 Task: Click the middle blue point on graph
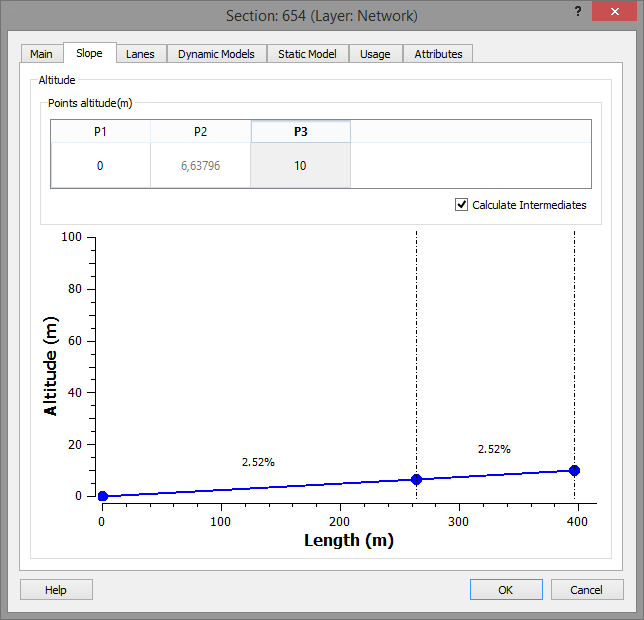point(417,479)
